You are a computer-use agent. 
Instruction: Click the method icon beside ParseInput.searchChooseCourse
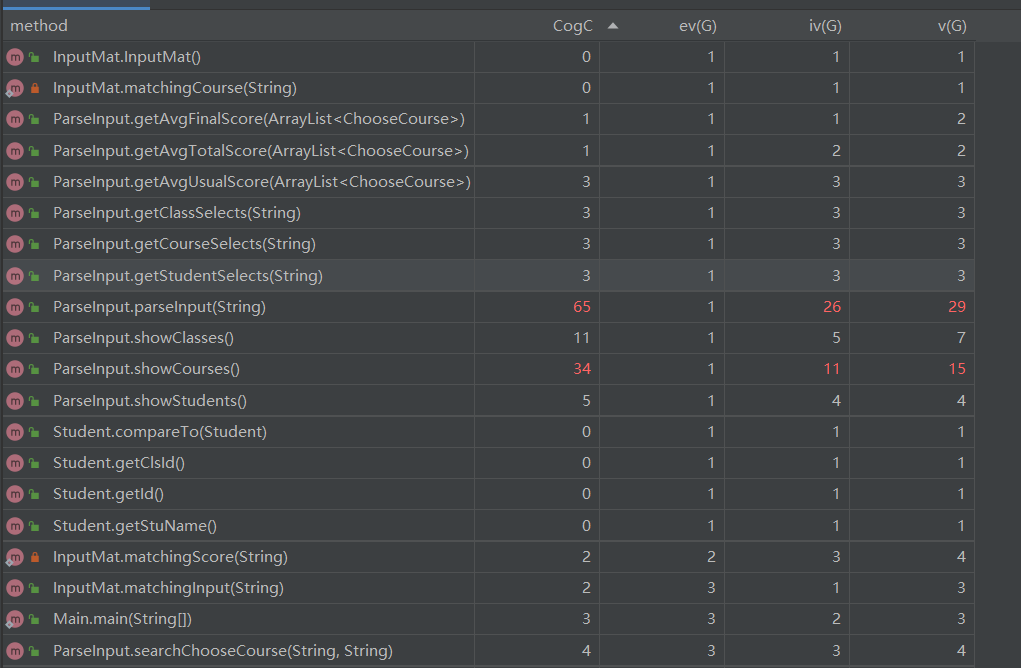click(15, 651)
